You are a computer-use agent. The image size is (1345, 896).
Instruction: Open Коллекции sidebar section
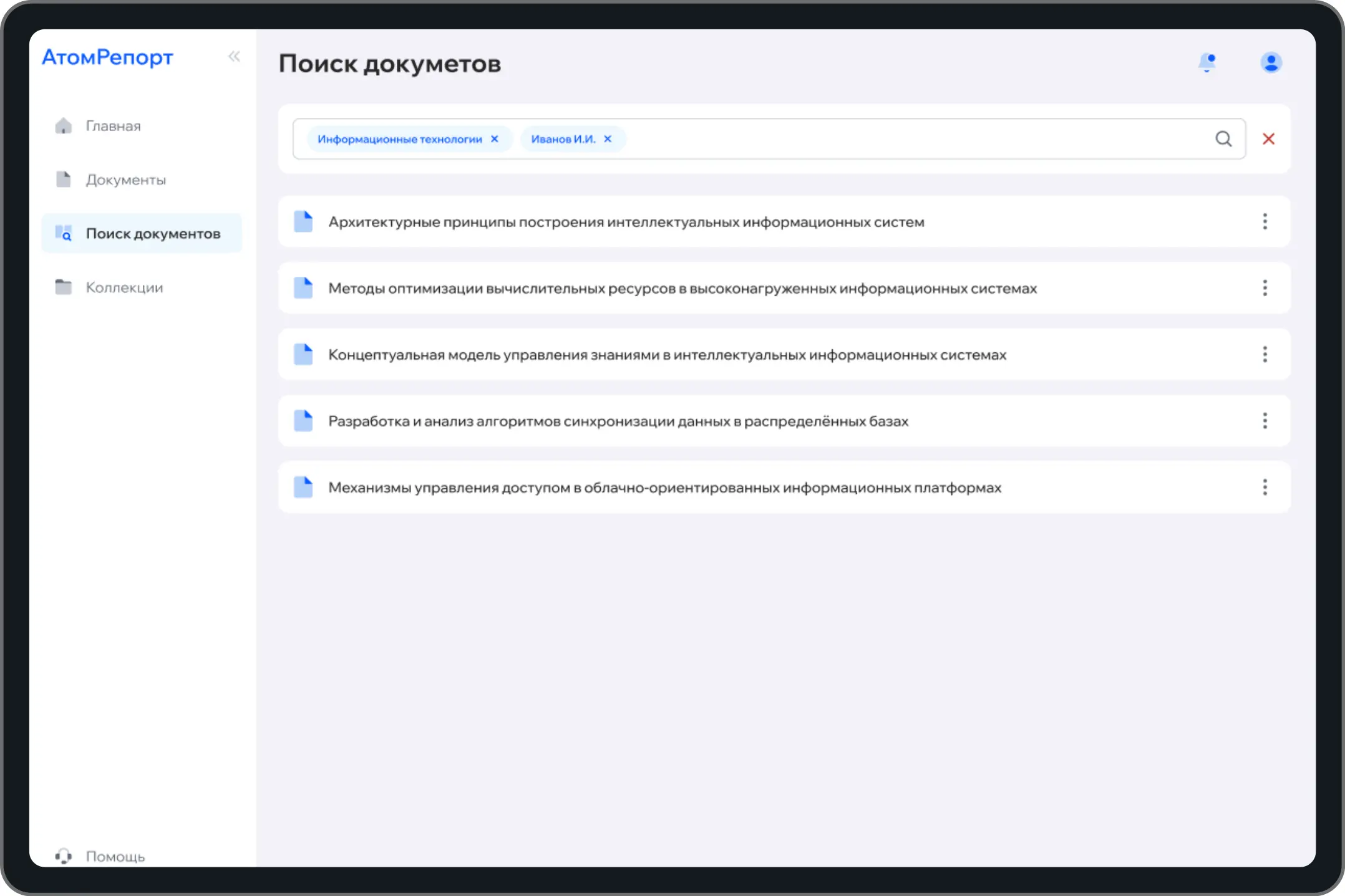click(x=124, y=287)
